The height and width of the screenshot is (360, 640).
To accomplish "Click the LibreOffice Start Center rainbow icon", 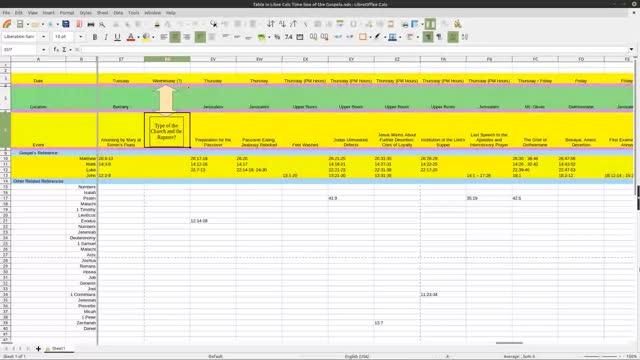I will click(7, 24).
